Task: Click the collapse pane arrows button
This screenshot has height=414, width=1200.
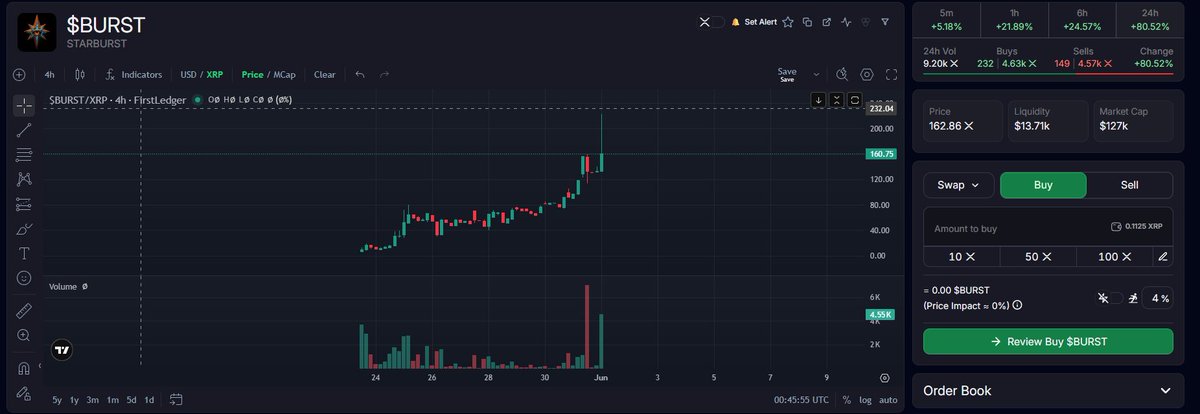Action: tap(836, 99)
